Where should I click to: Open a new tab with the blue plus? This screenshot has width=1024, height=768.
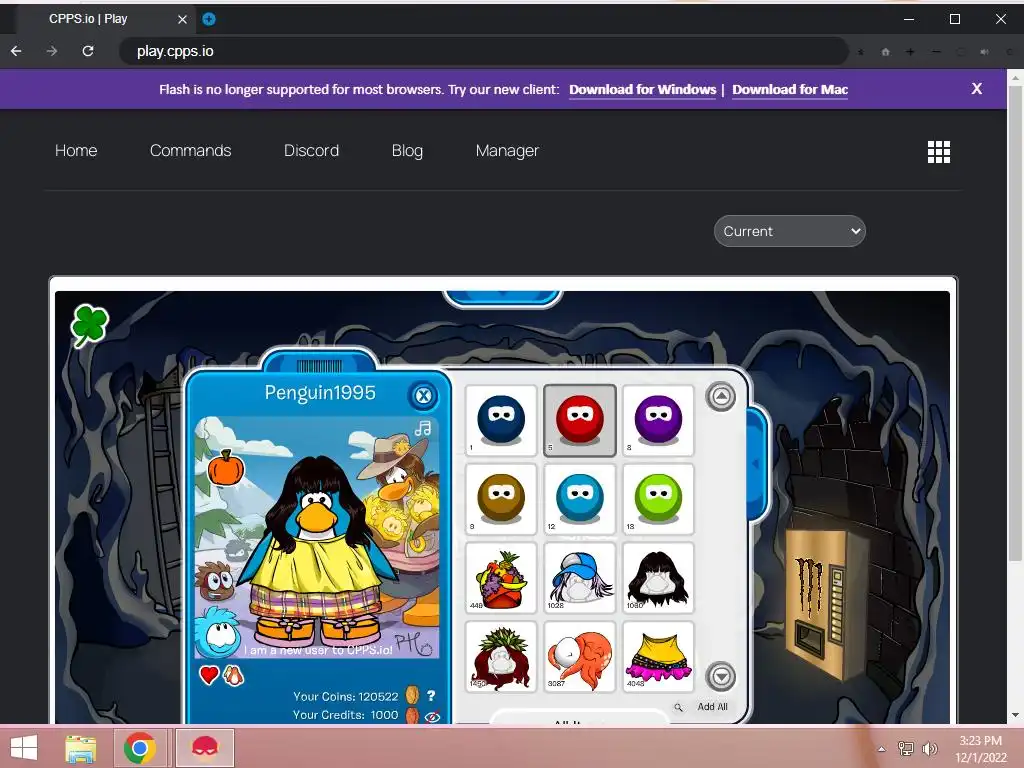pos(209,19)
